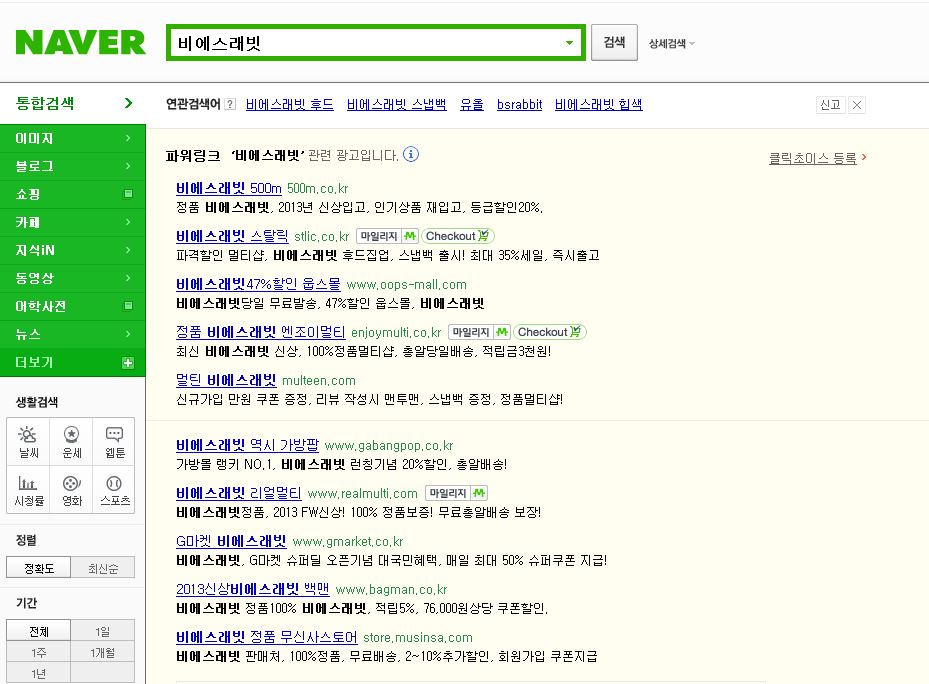This screenshot has width=929, height=684.
Task: Open the 비에스래빗 스탈릭 ad link
Action: click(232, 236)
